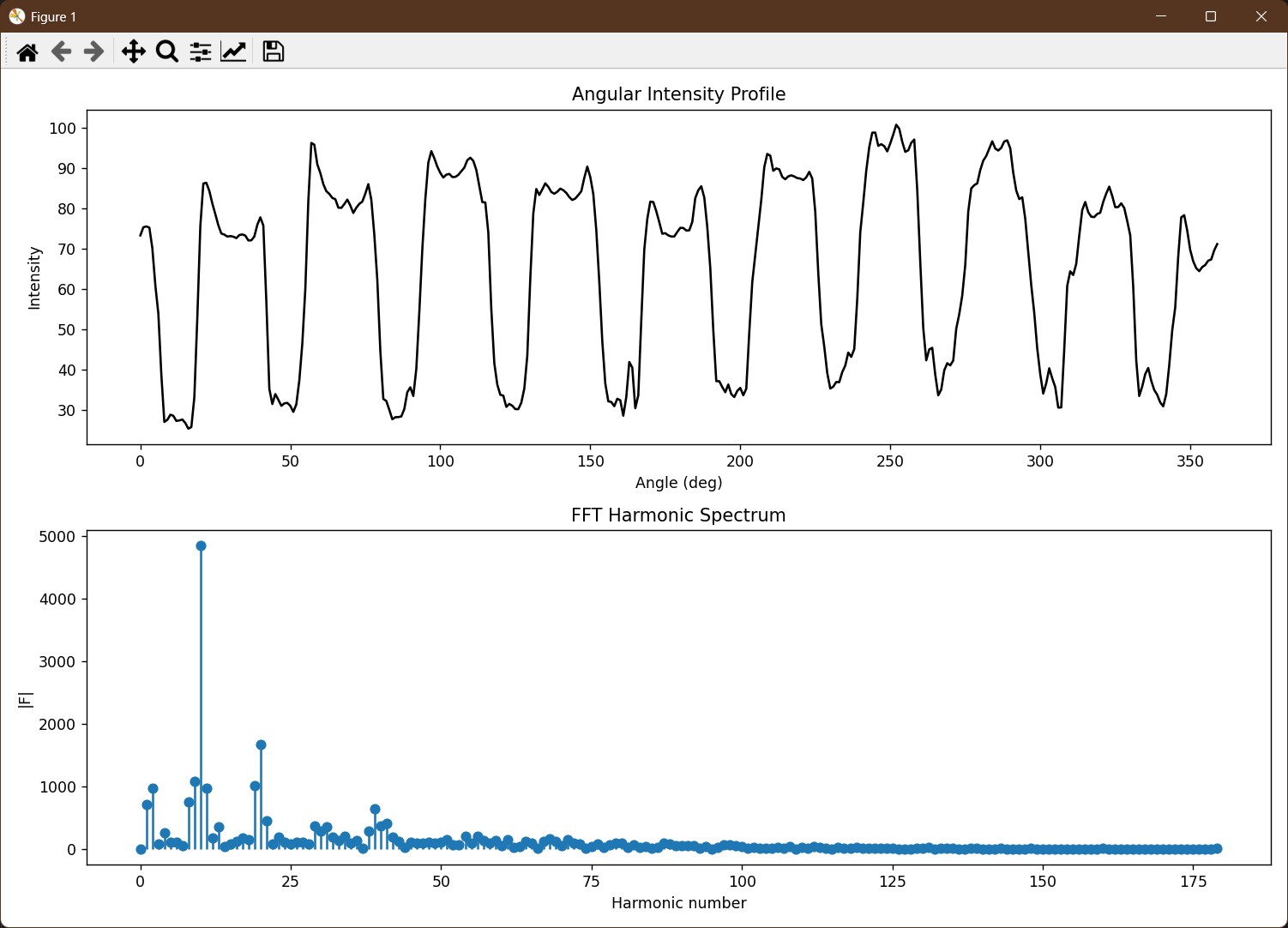The height and width of the screenshot is (928, 1288).
Task: Close the Figure 1 window
Action: pos(1261,16)
